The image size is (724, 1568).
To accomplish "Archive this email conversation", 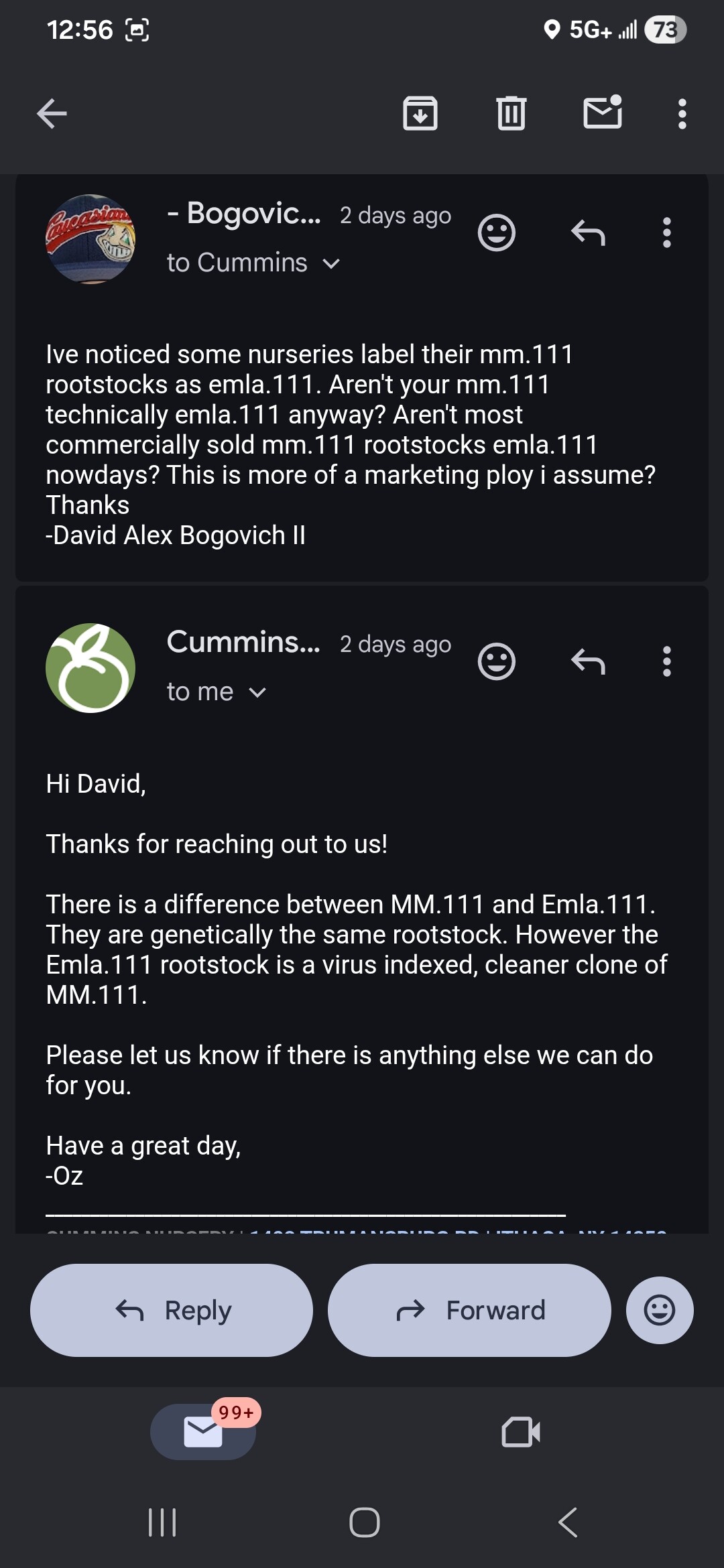I will pos(420,113).
